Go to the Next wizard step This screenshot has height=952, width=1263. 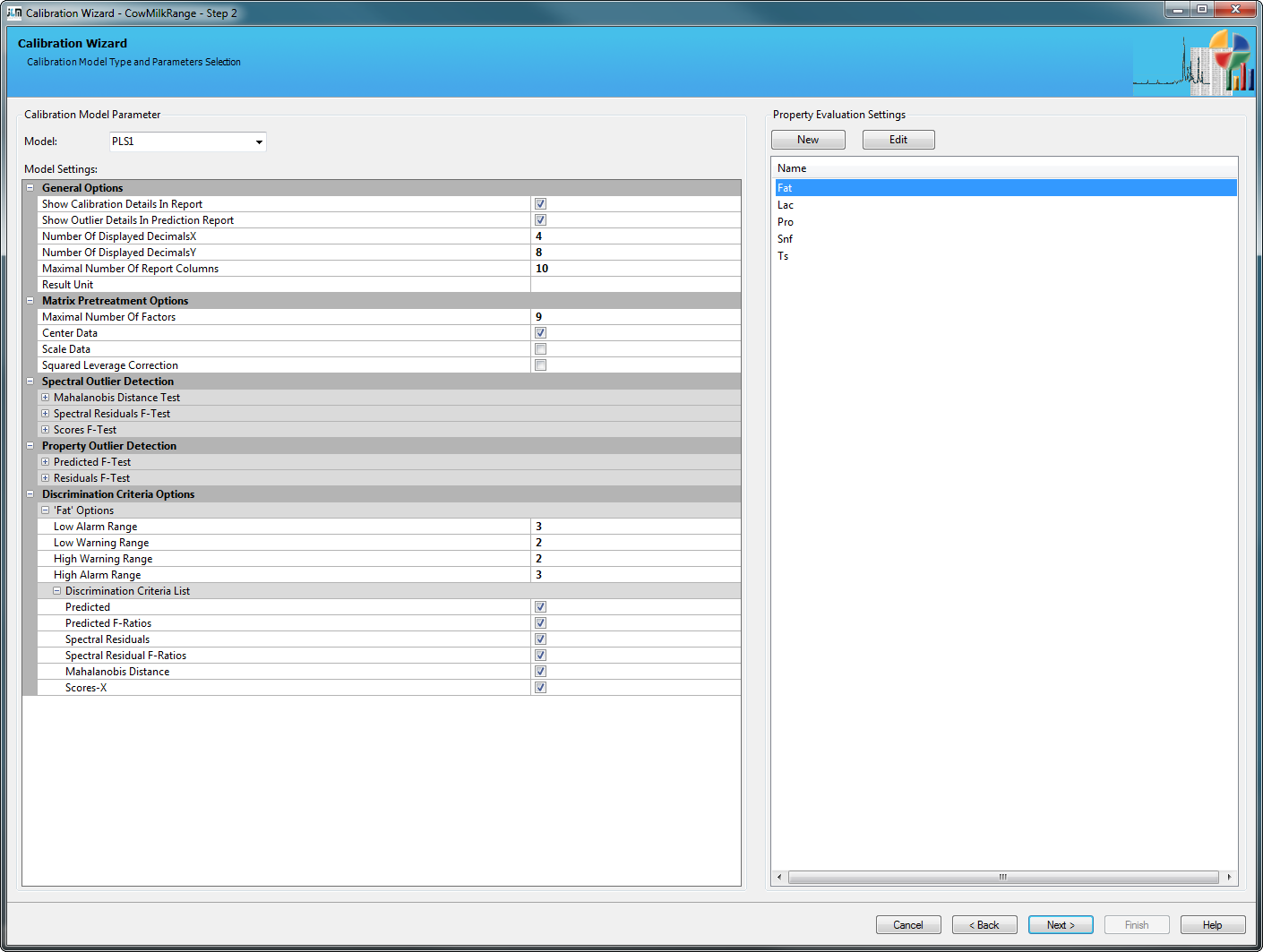click(1060, 925)
